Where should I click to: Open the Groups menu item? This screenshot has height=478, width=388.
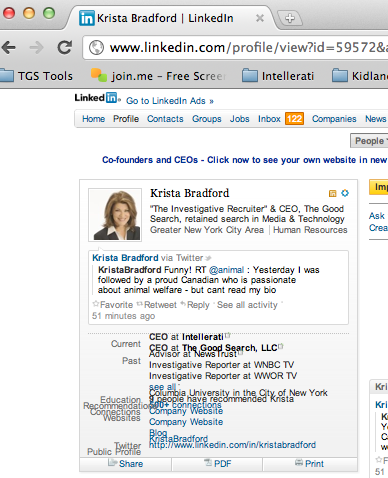tap(207, 119)
